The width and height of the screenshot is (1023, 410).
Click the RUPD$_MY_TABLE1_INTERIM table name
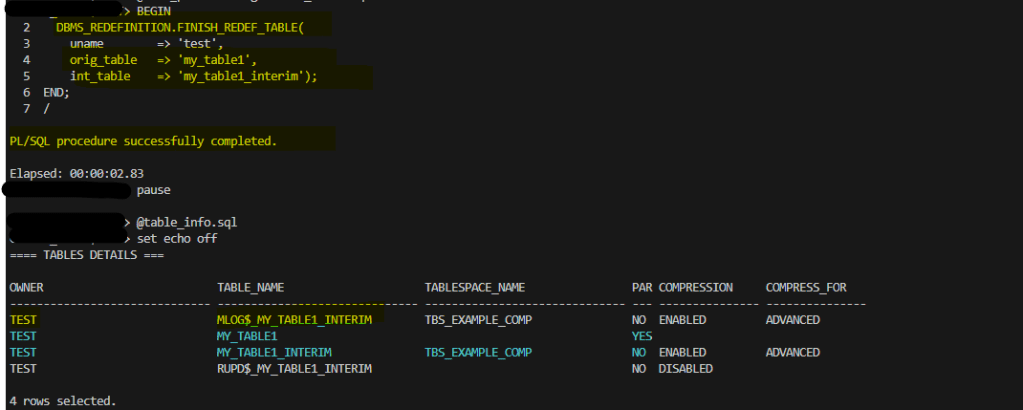click(294, 369)
